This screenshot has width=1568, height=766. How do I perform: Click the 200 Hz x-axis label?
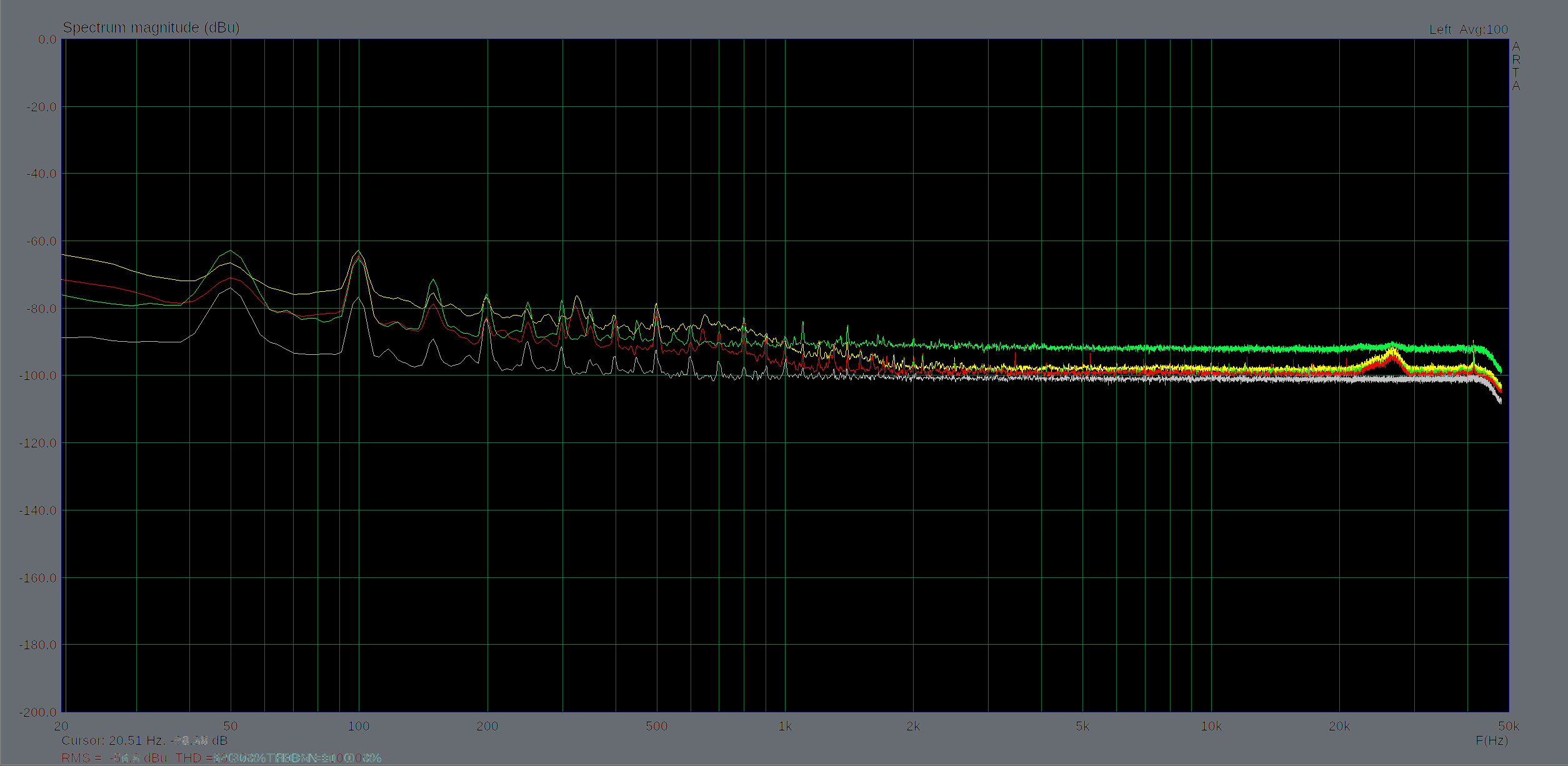click(x=487, y=726)
